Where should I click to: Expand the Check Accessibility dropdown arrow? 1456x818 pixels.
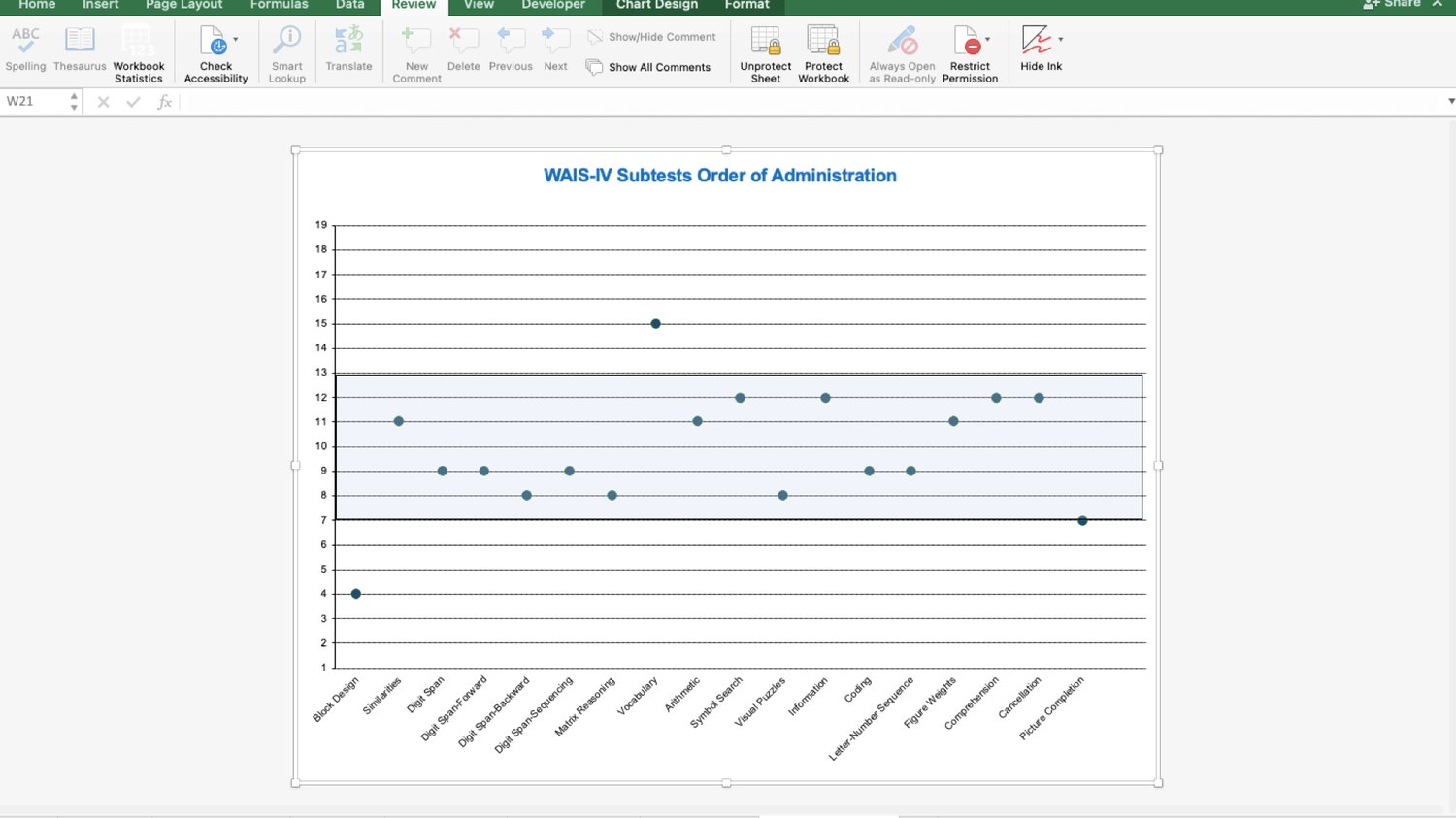click(x=236, y=40)
